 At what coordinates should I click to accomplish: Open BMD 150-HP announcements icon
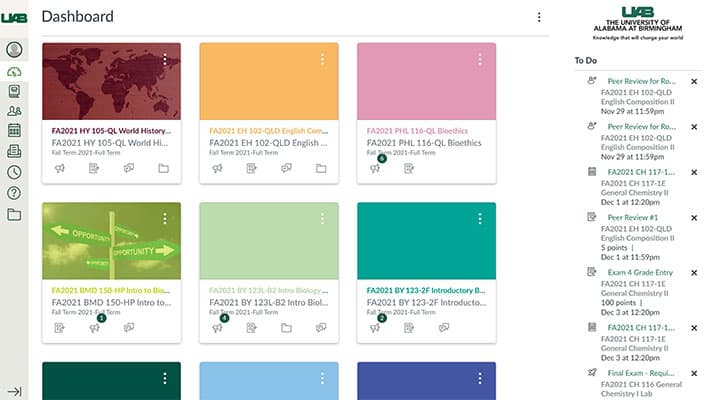[94, 328]
